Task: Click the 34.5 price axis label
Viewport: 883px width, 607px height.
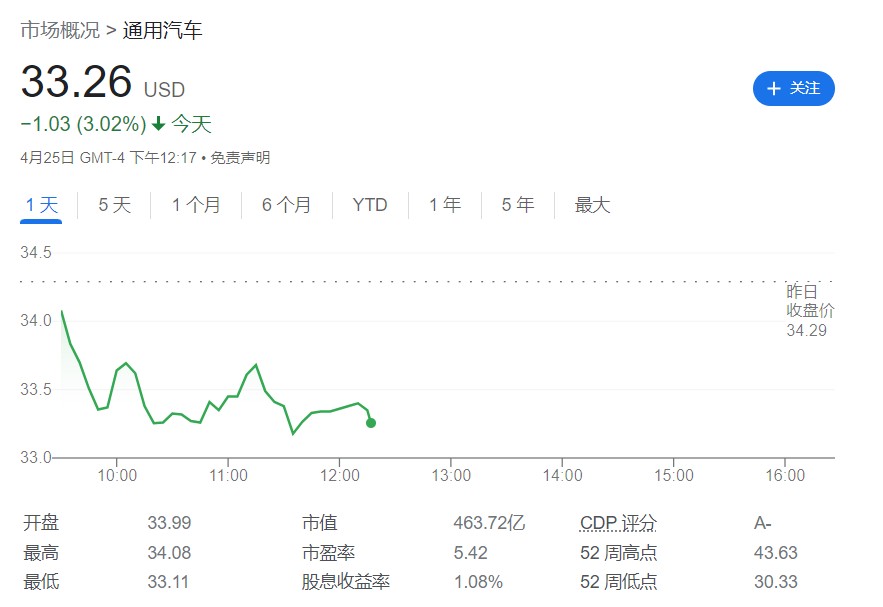Action: (x=35, y=252)
